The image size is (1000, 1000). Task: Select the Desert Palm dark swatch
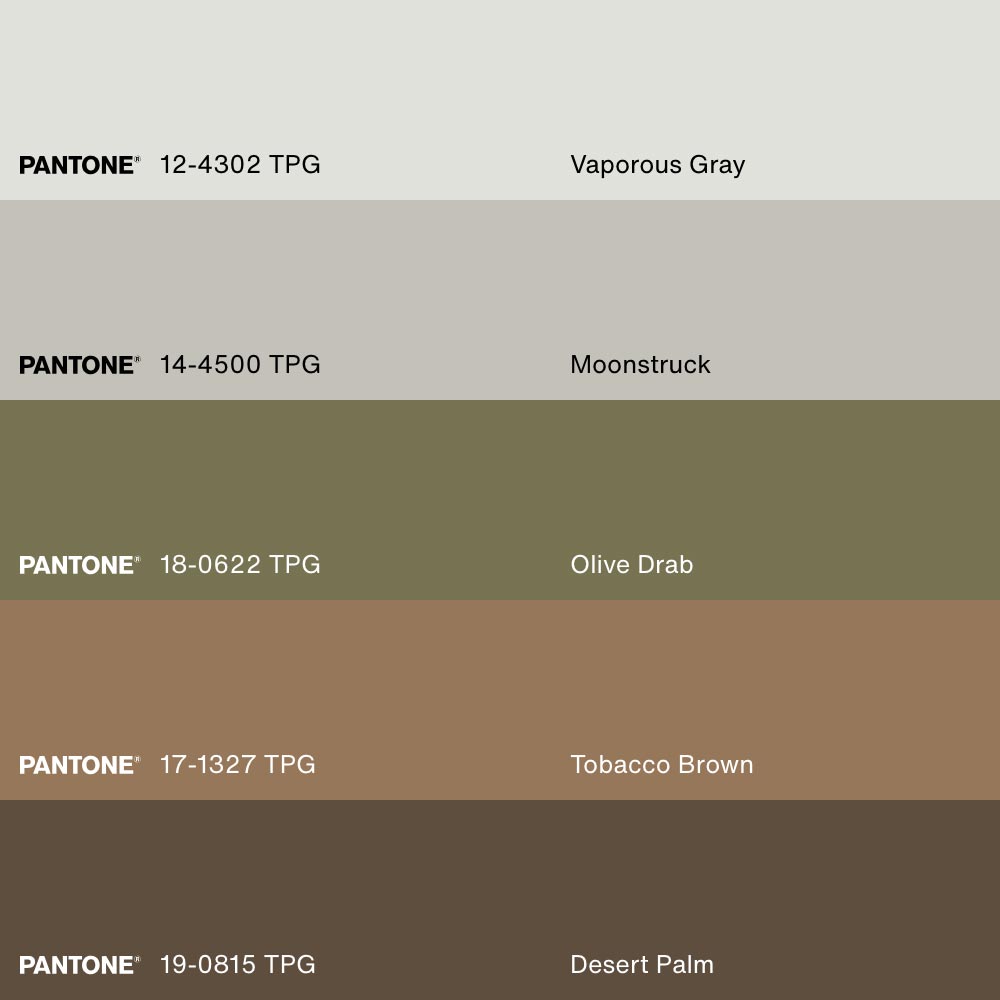pyautogui.click(x=500, y=880)
